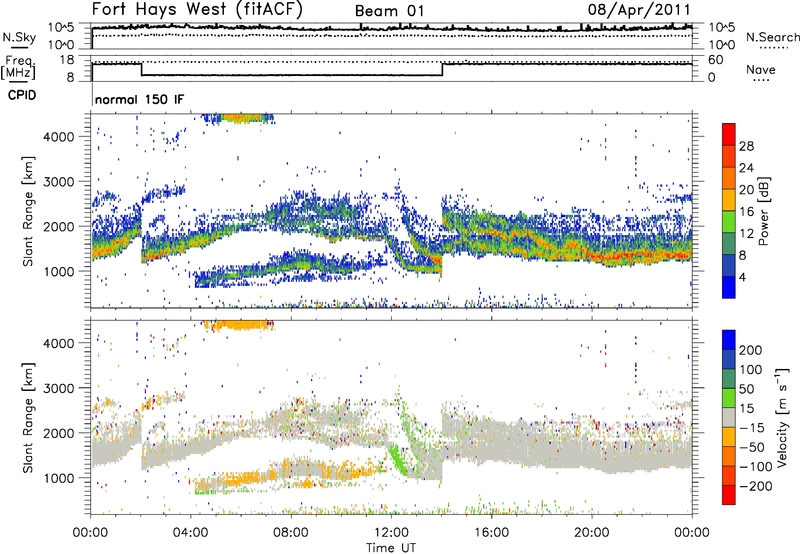
Task: Click the dotted line sample under Nave
Action: (761, 81)
